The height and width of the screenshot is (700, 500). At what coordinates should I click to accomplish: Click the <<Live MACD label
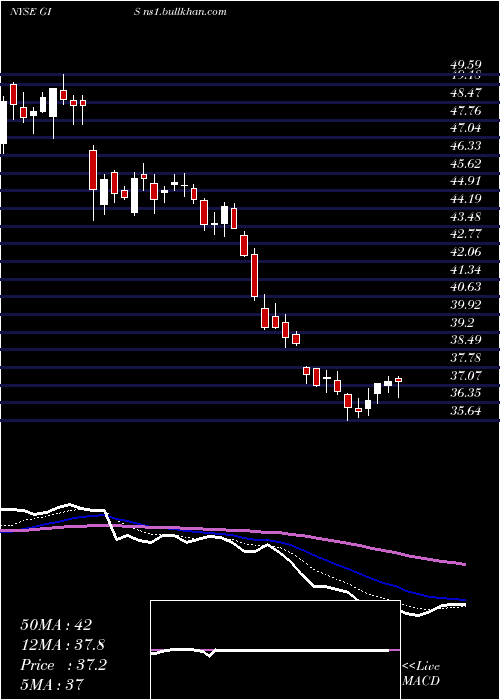[x=421, y=674]
